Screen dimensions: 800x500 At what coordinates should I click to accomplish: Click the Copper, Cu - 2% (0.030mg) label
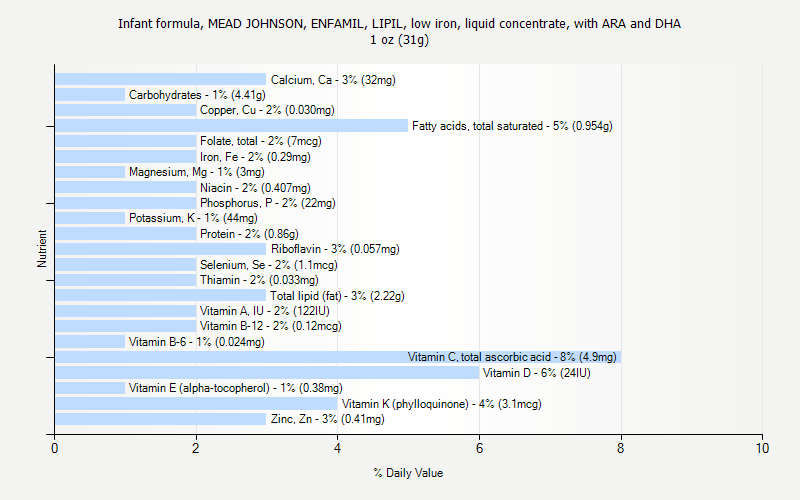(267, 110)
